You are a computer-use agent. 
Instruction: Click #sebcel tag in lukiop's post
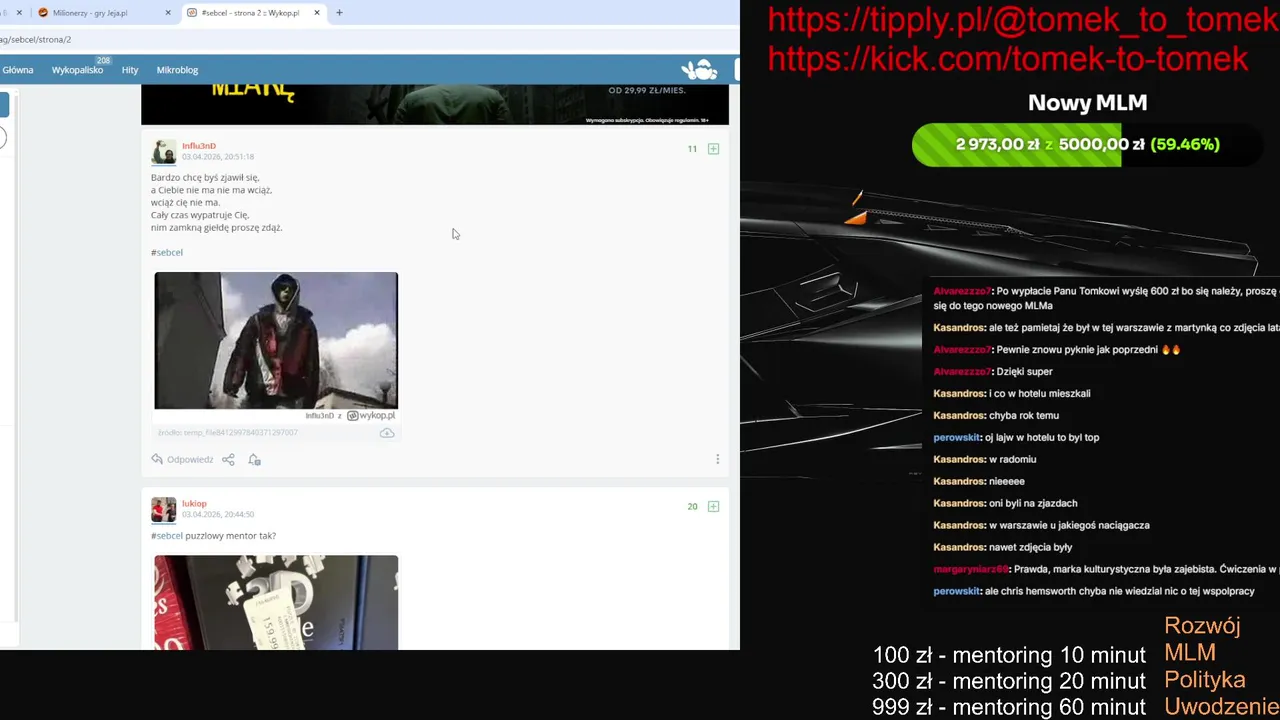click(167, 536)
